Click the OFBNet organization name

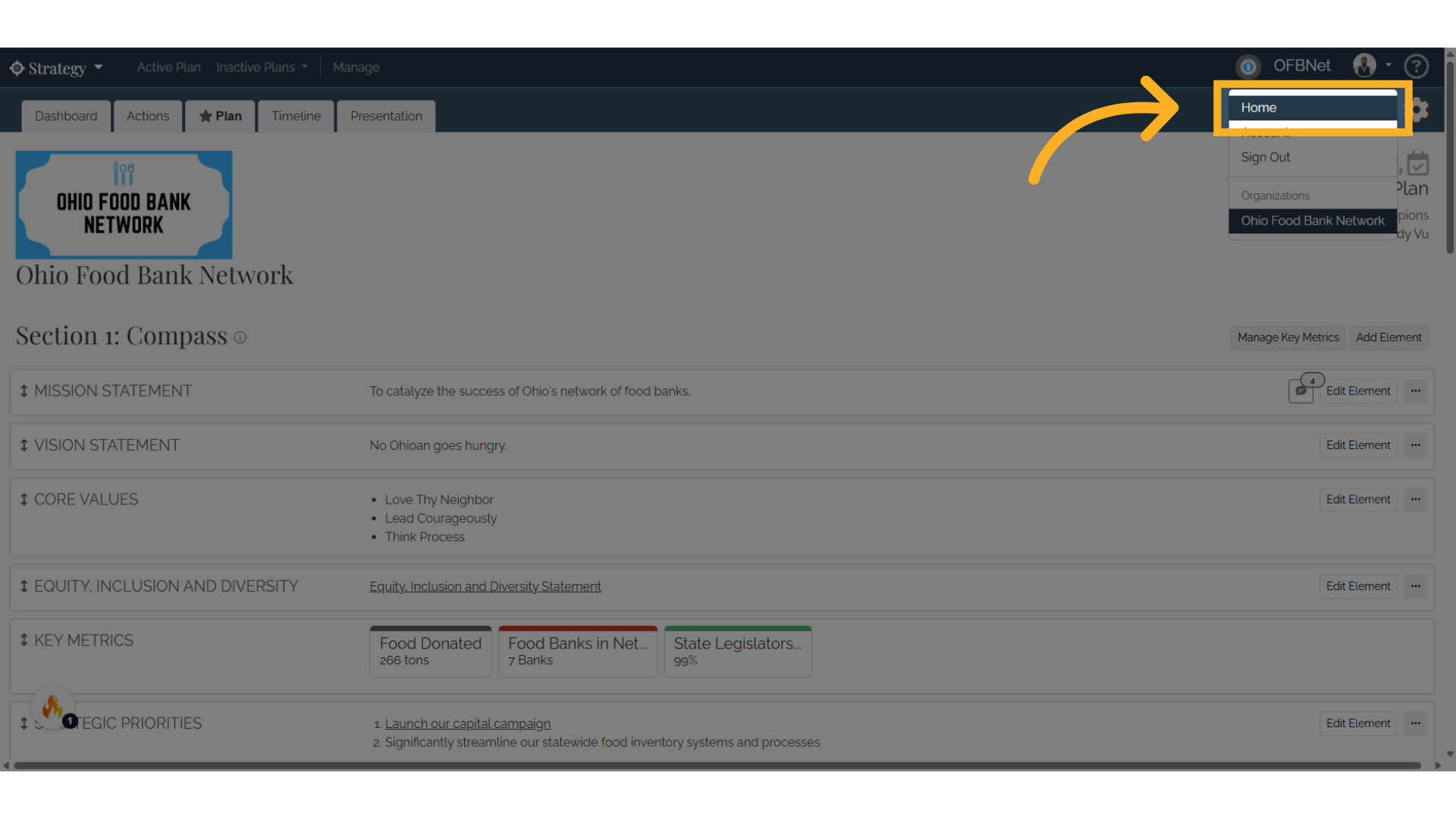[x=1302, y=66]
